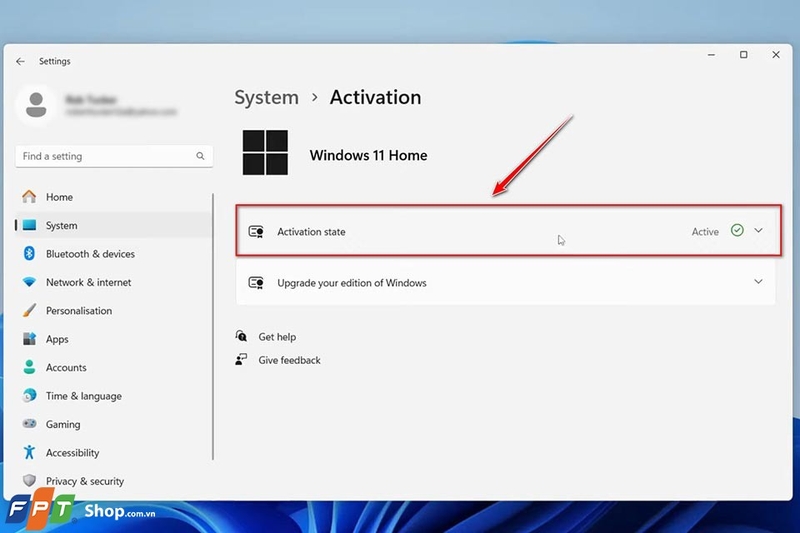Click the Accounts person icon
This screenshot has width=800, height=533.
pos(29,367)
